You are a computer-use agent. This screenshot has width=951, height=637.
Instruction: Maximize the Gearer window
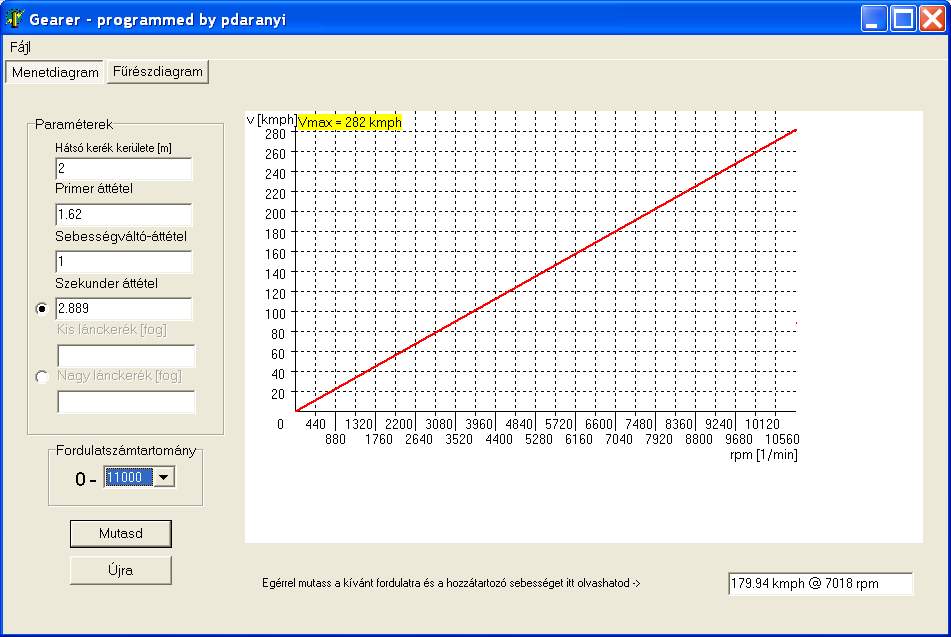(903, 18)
